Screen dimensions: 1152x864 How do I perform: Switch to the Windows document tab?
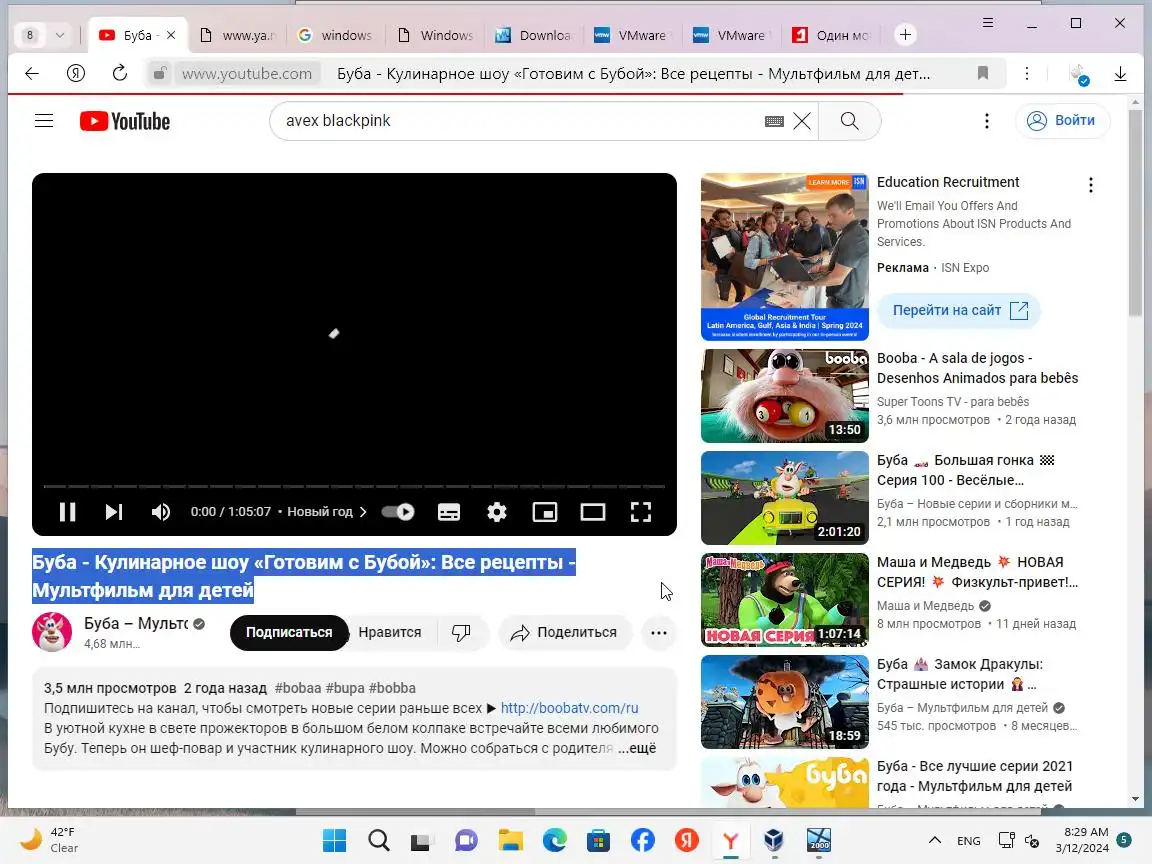coord(436,35)
